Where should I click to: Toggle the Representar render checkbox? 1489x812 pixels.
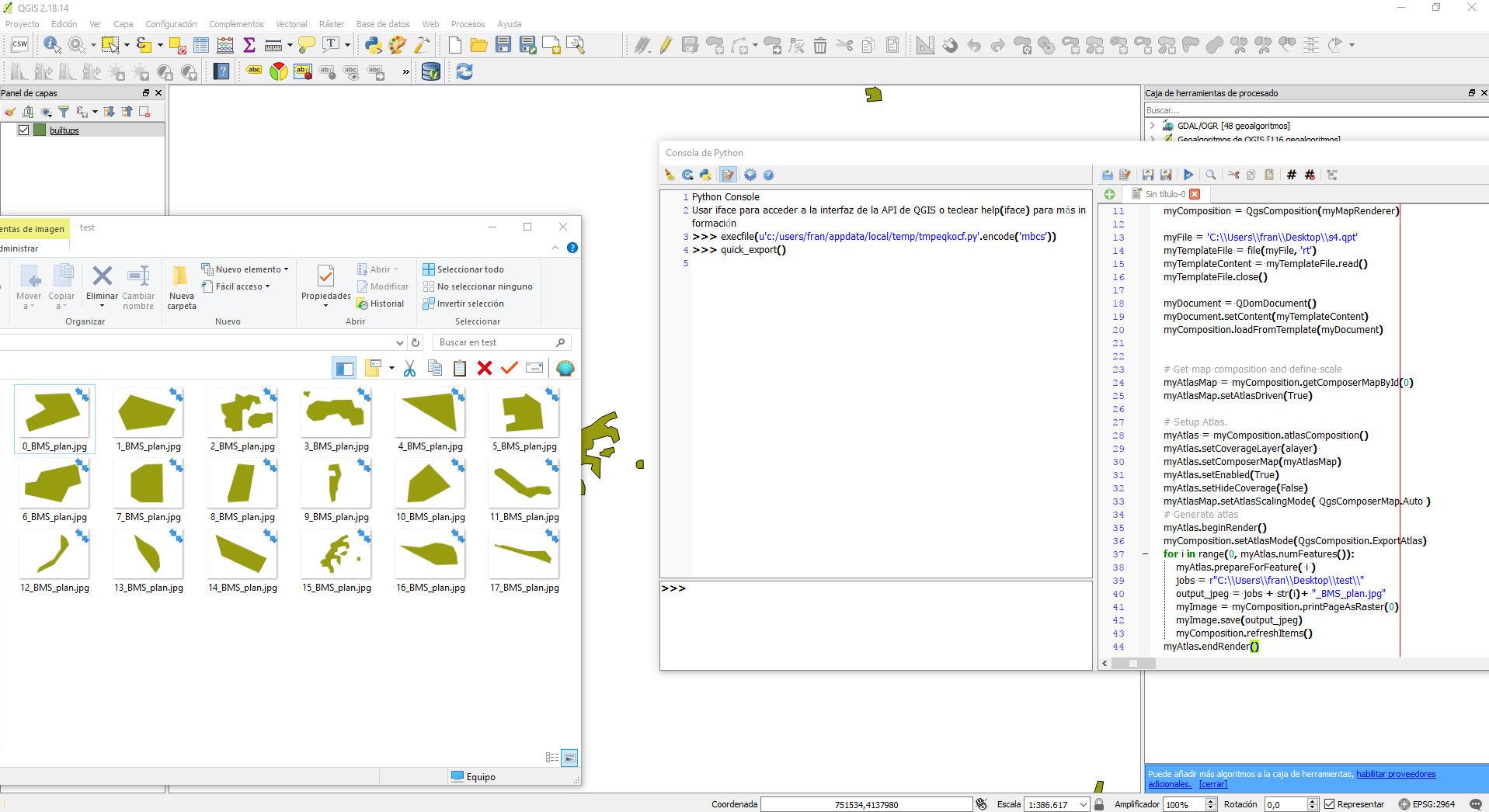(x=1329, y=804)
